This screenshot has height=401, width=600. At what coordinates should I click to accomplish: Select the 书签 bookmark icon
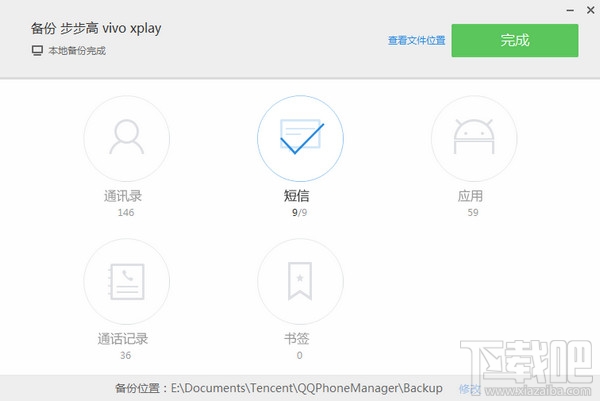[300, 282]
